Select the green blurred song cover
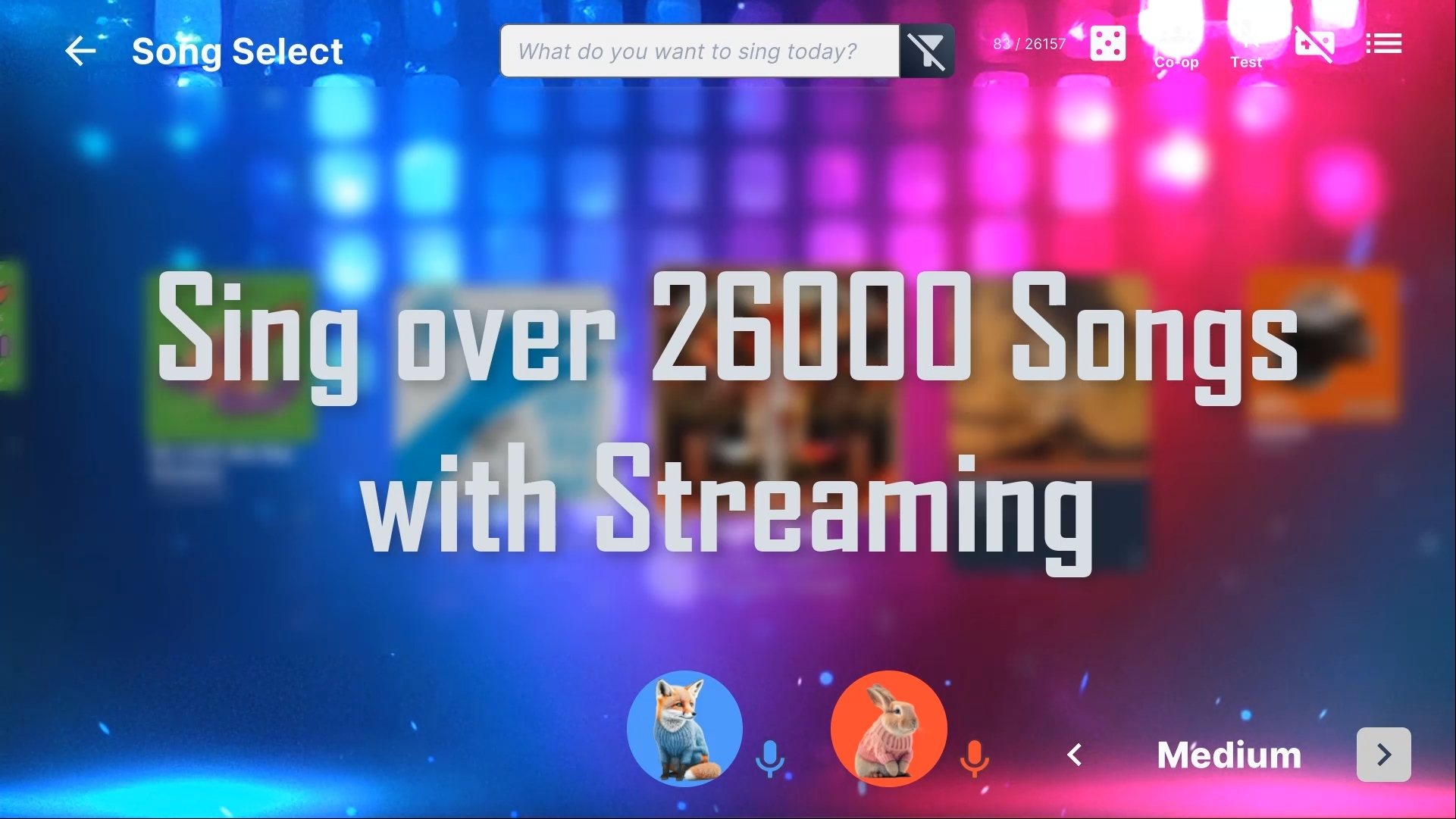The image size is (1456, 819). coord(231,356)
